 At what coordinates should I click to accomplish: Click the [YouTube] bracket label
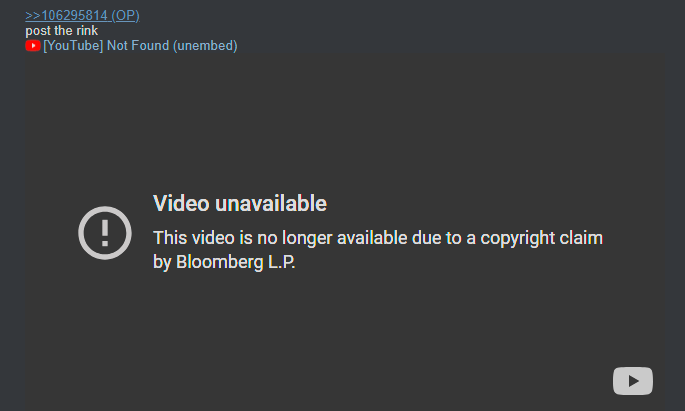click(x=73, y=45)
